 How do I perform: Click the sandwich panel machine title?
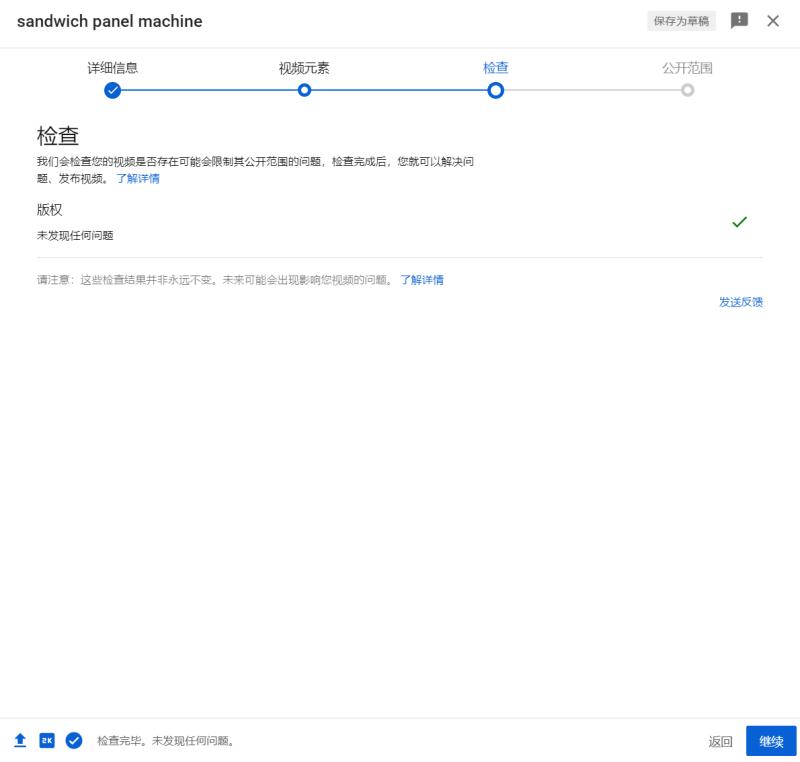(110, 21)
